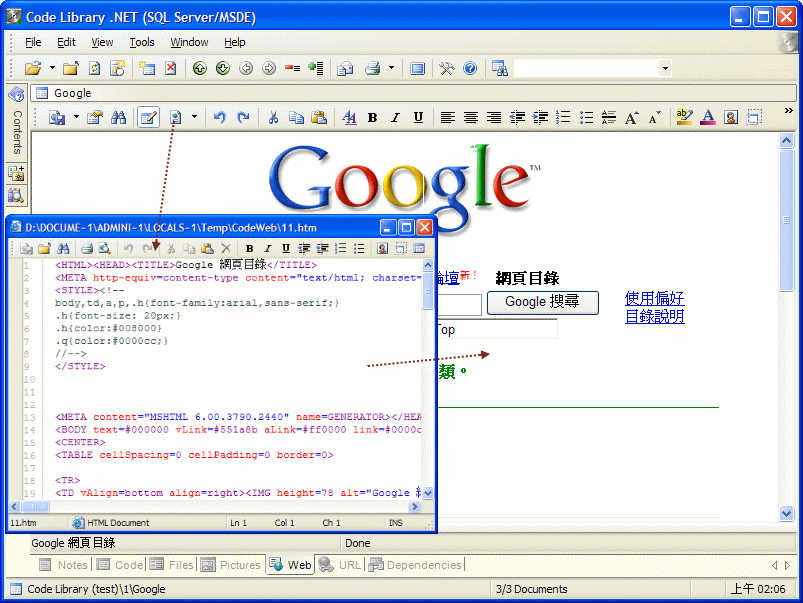The image size is (803, 603).
Task: Click the print icon in 11.htm window toolbar
Action: [x=87, y=248]
